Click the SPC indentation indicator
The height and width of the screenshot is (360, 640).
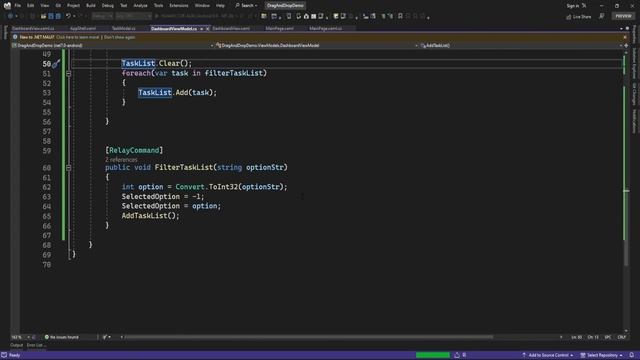coord(608,337)
